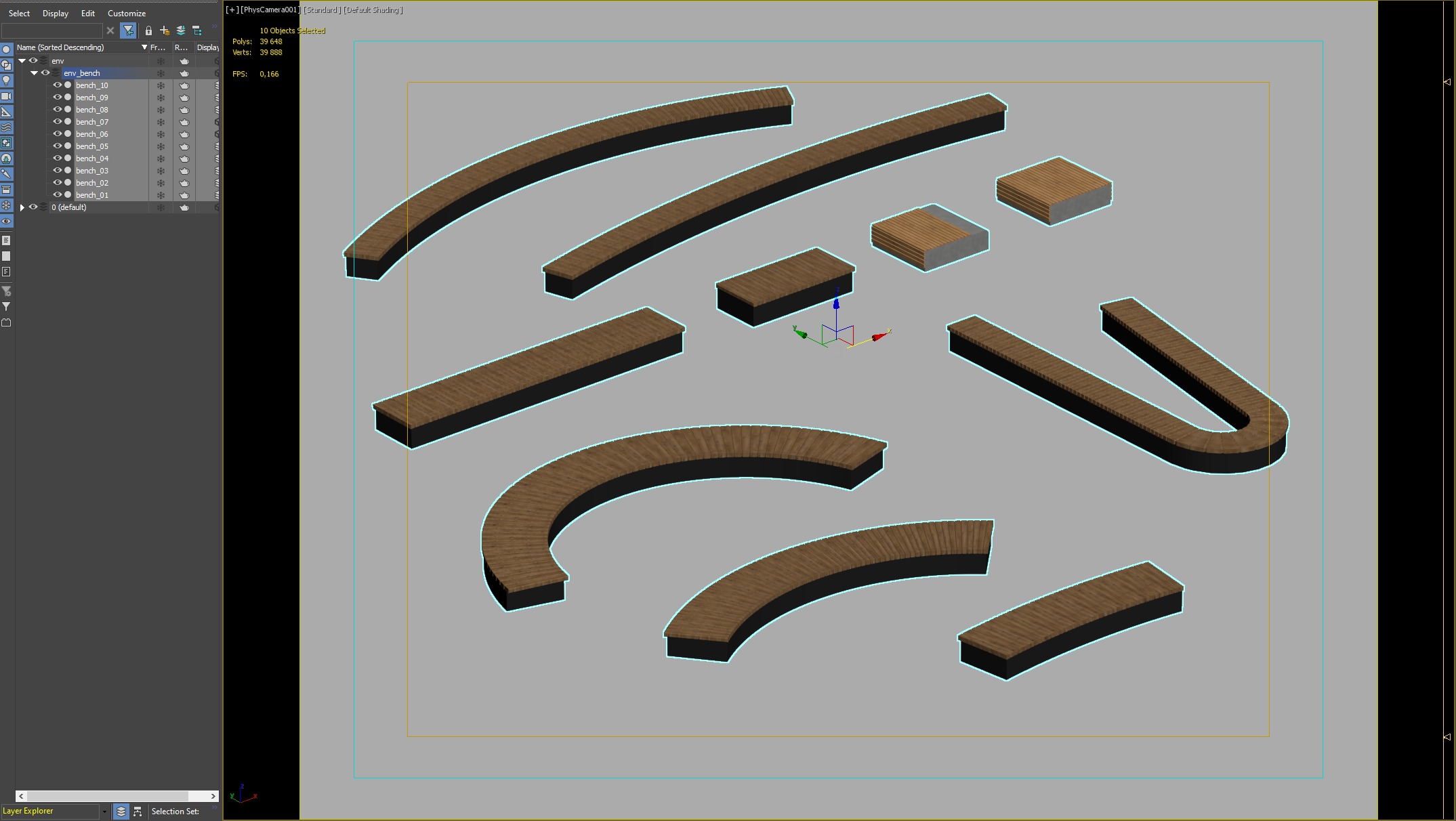Toggle display XRefs filter icon
This screenshot has width=1456, height=821.
click(6, 159)
